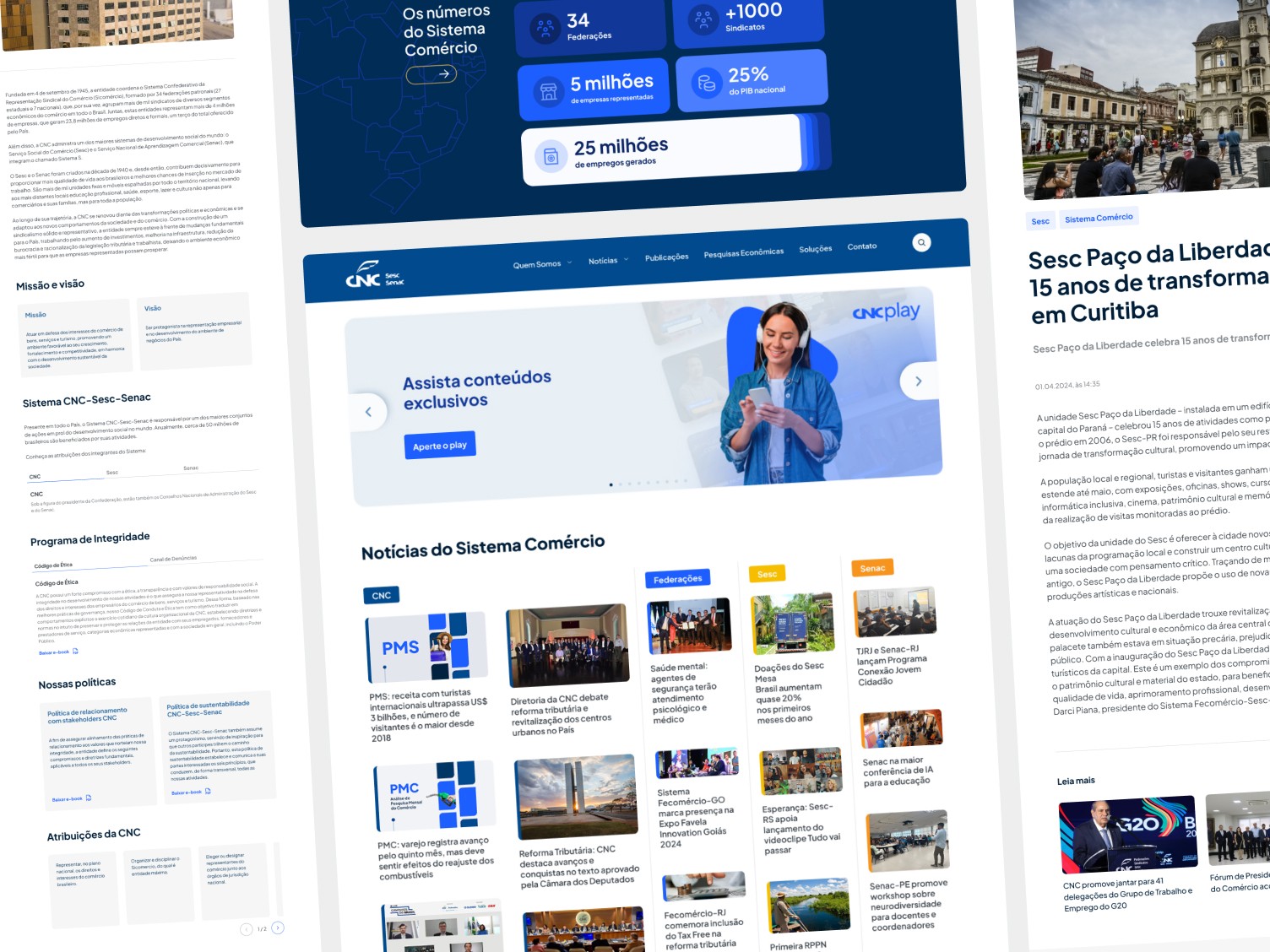Select the first carousel pagination dot
Screen dimensions: 1270x952
[611, 484]
